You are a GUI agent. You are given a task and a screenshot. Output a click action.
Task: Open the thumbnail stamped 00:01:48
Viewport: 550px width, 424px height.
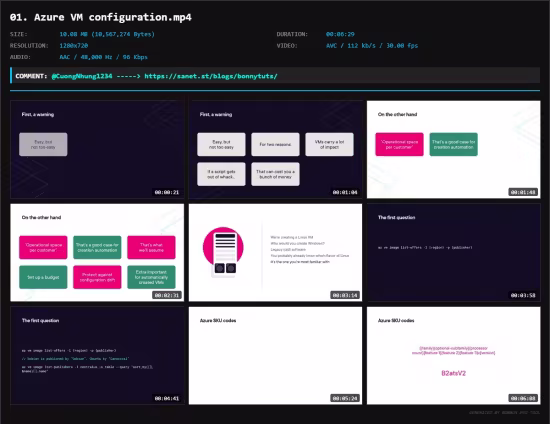click(x=454, y=149)
